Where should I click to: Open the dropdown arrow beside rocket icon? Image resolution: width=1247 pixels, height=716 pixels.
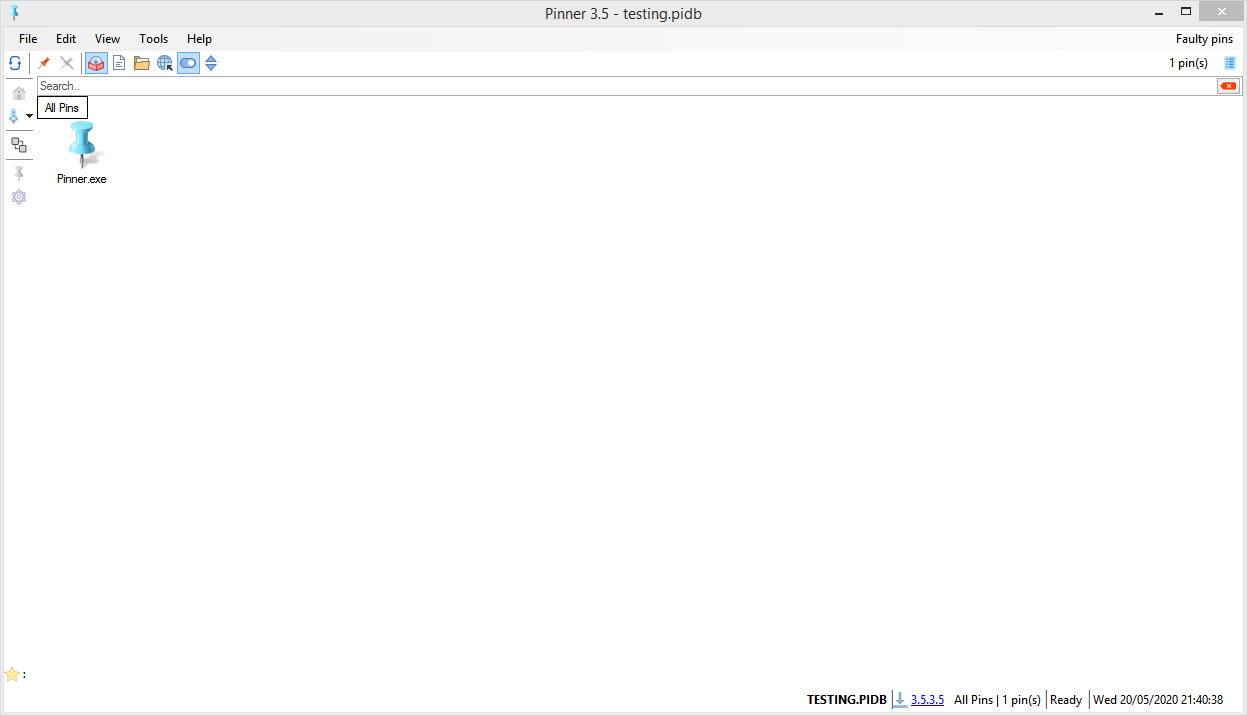pyautogui.click(x=29, y=117)
